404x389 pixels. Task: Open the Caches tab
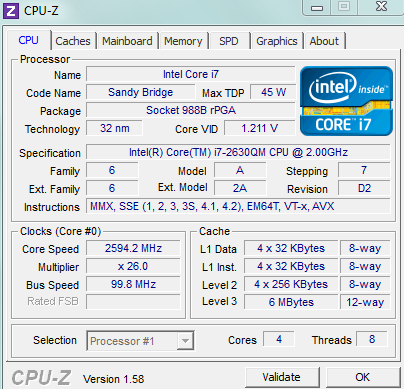pos(73,41)
